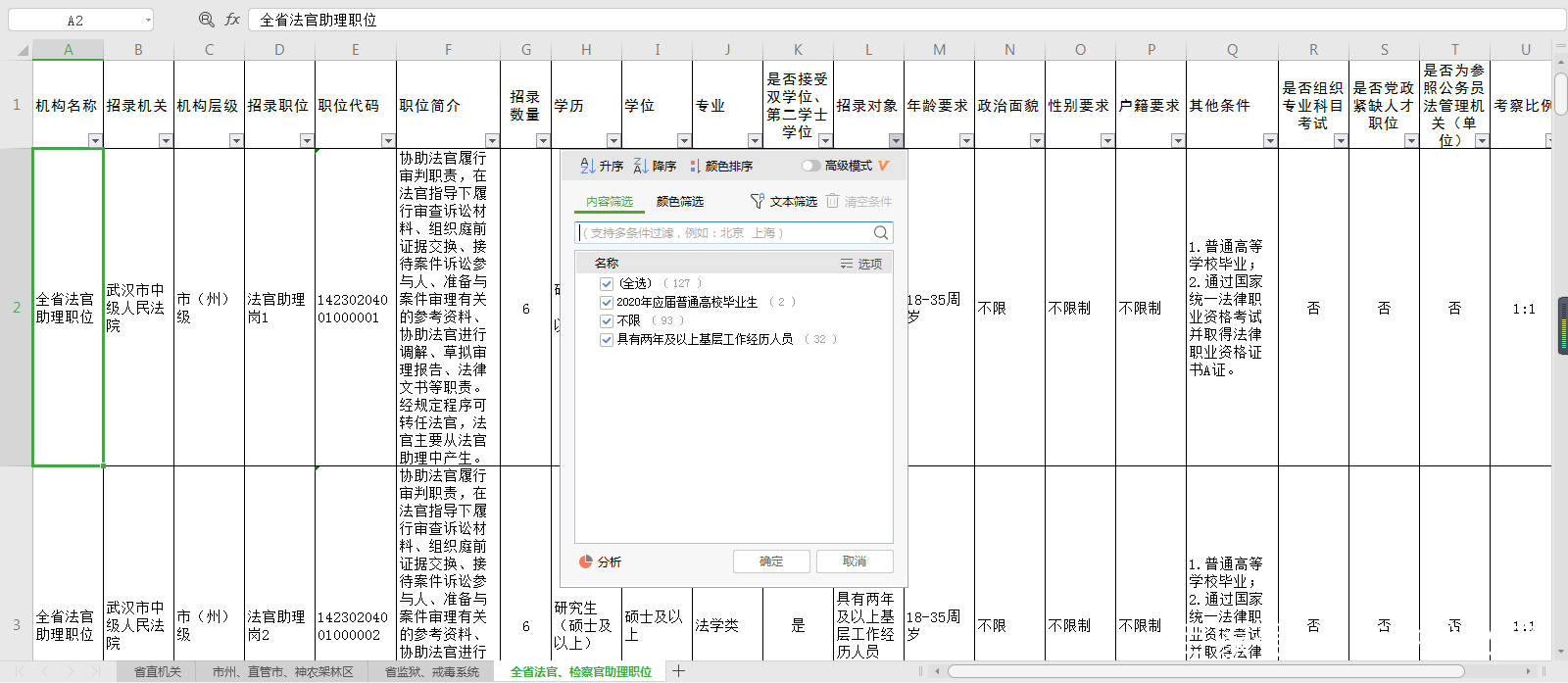
Task: Select the 18-35周岁 cell in row 2
Action: pyautogui.click(x=939, y=308)
